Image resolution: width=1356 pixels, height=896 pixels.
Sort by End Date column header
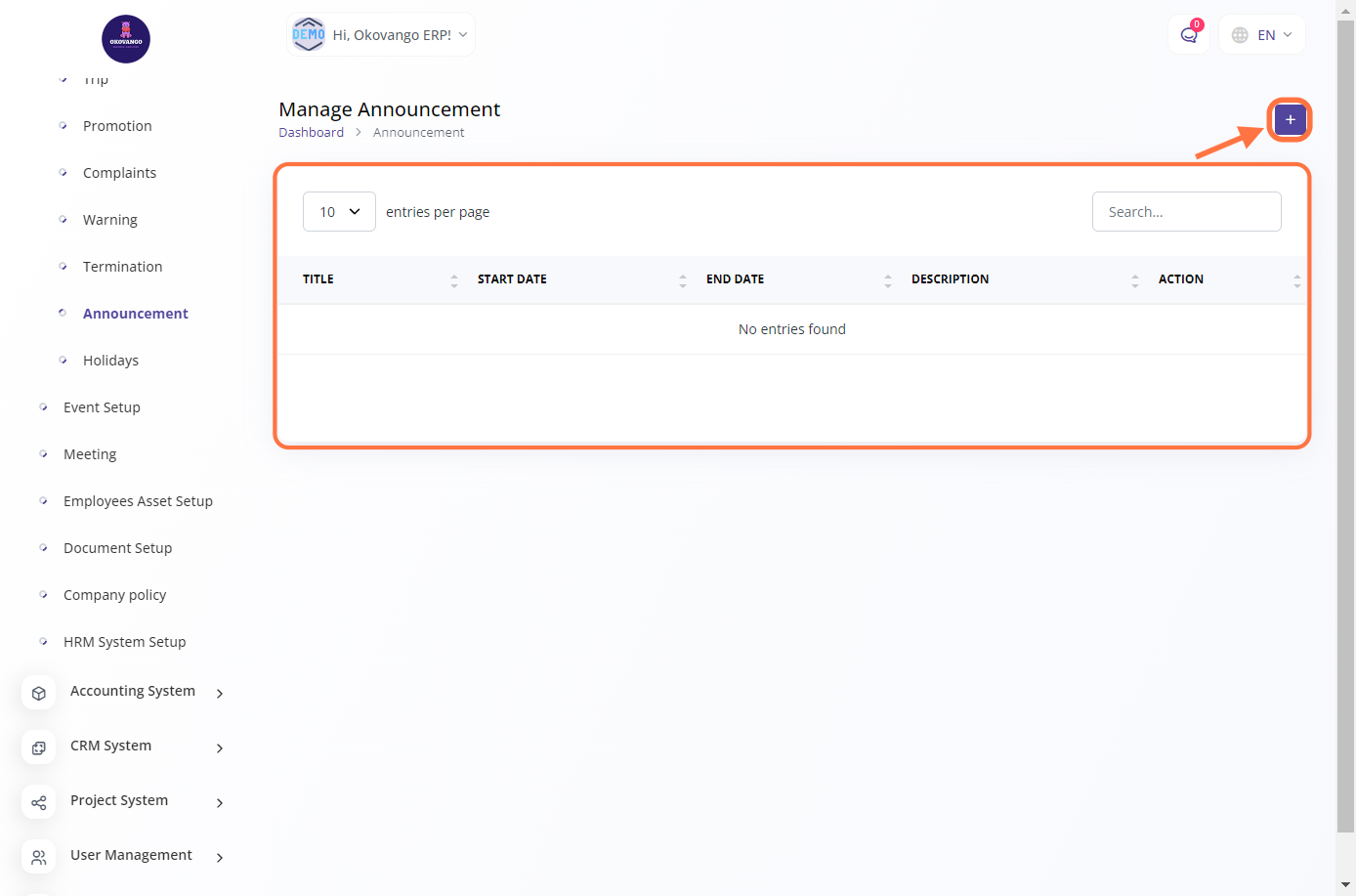[735, 279]
